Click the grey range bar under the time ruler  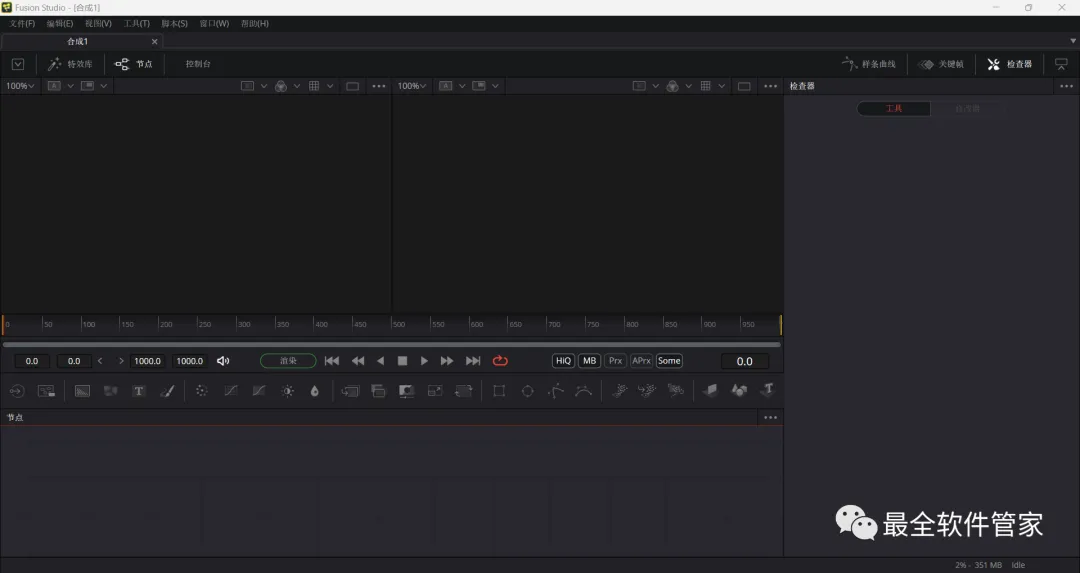pyautogui.click(x=391, y=344)
